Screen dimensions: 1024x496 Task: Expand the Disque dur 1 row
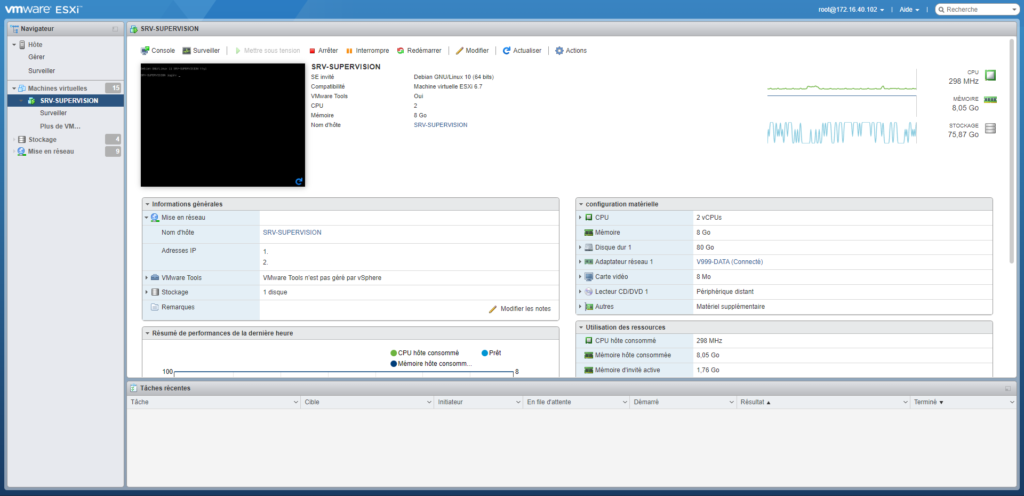pos(580,247)
